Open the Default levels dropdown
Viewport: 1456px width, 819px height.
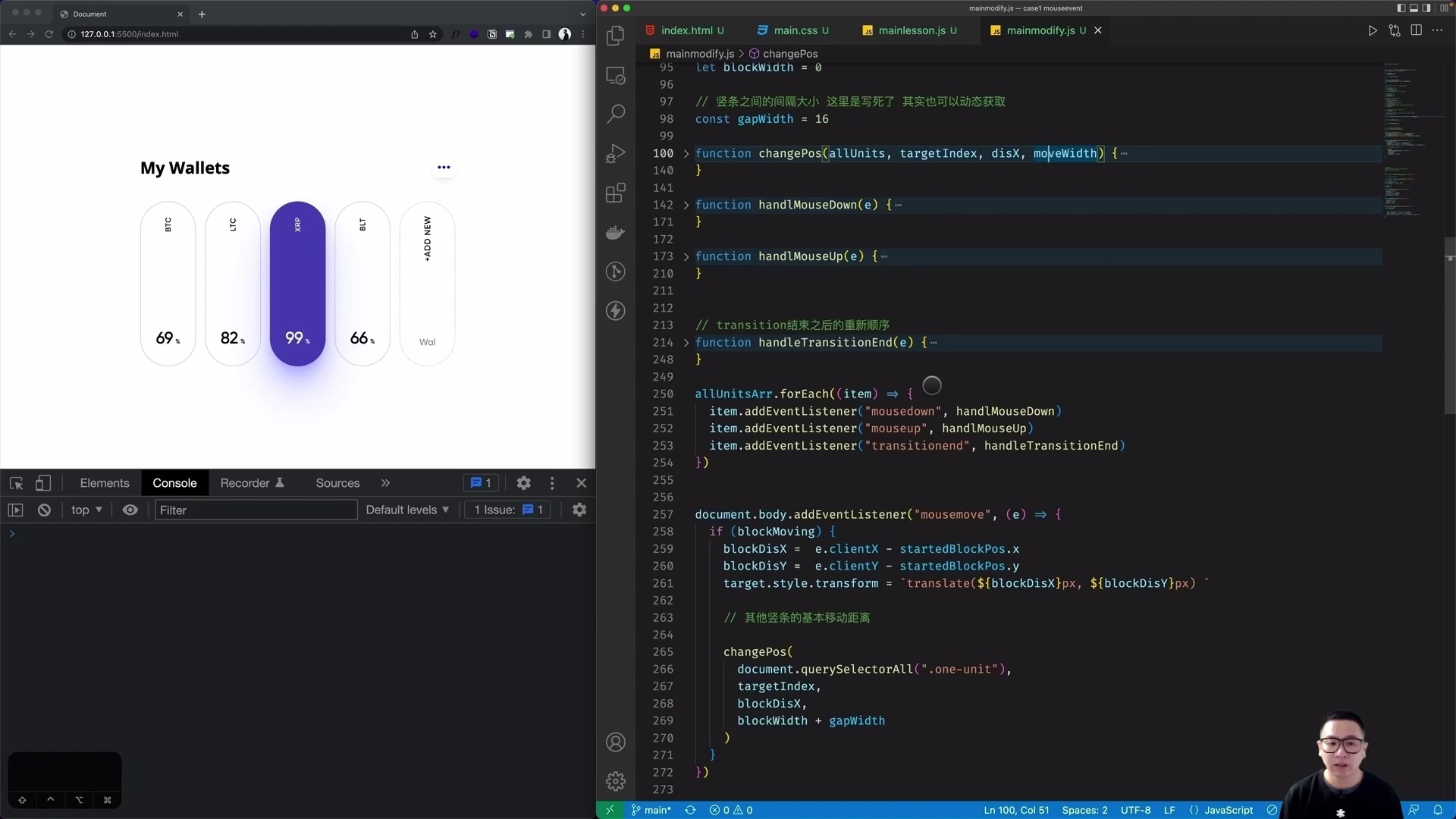(407, 510)
